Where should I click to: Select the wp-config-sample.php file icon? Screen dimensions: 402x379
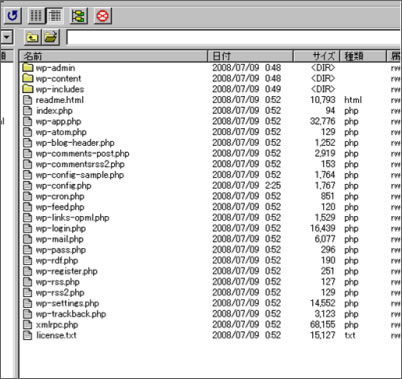point(28,175)
